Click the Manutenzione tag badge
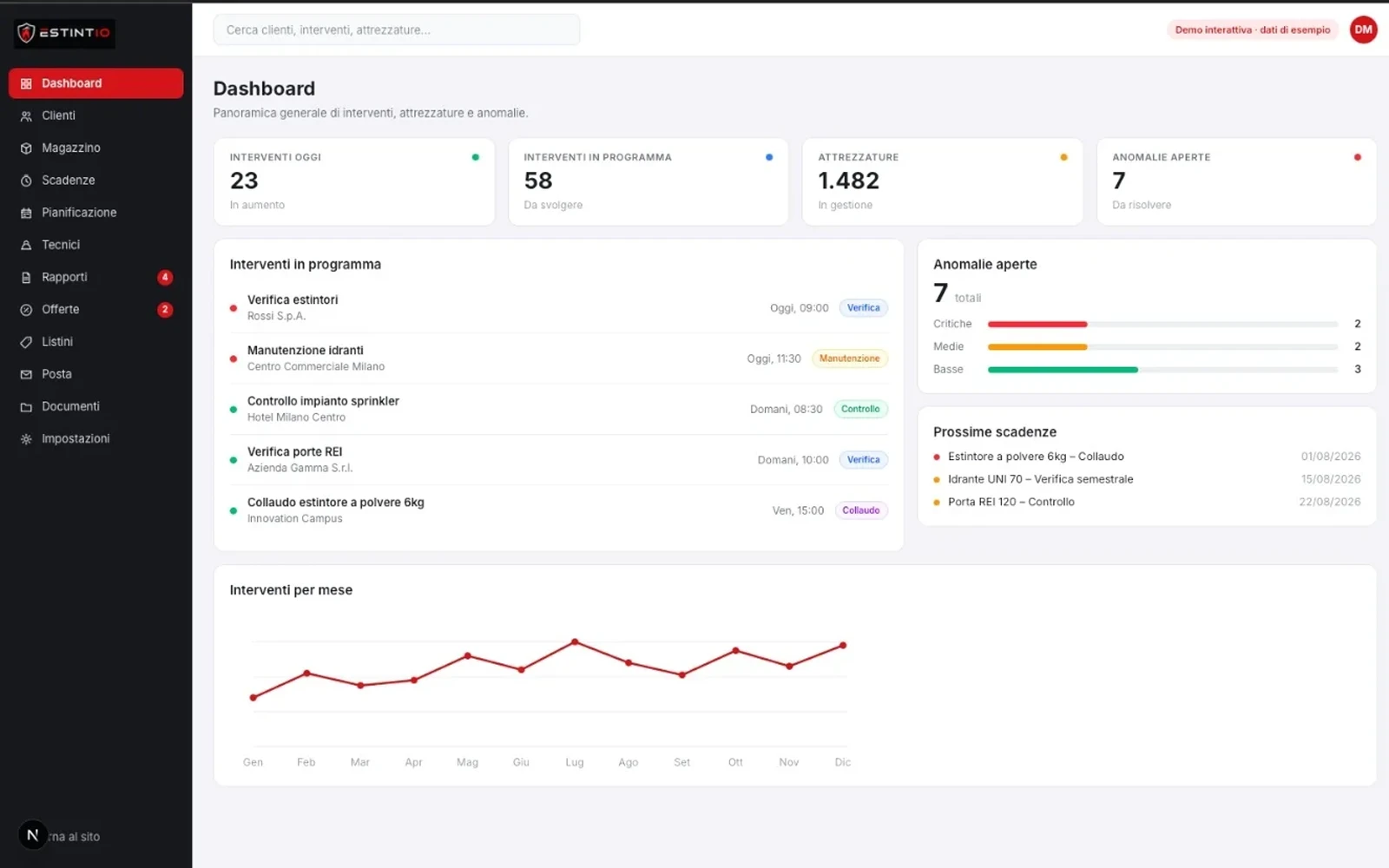This screenshot has height=868, width=1389. (849, 358)
